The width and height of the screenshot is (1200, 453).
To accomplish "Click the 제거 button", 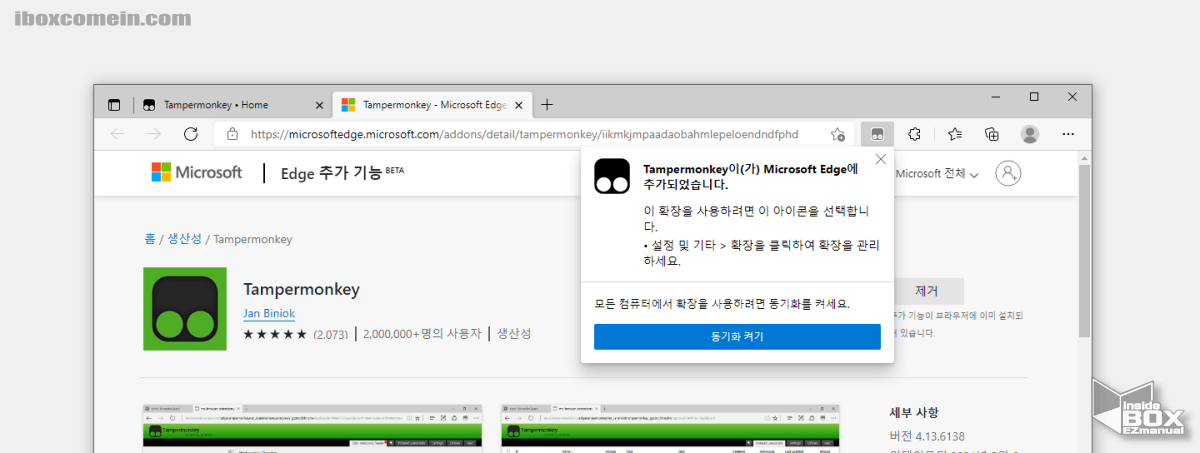I will click(x=926, y=291).
